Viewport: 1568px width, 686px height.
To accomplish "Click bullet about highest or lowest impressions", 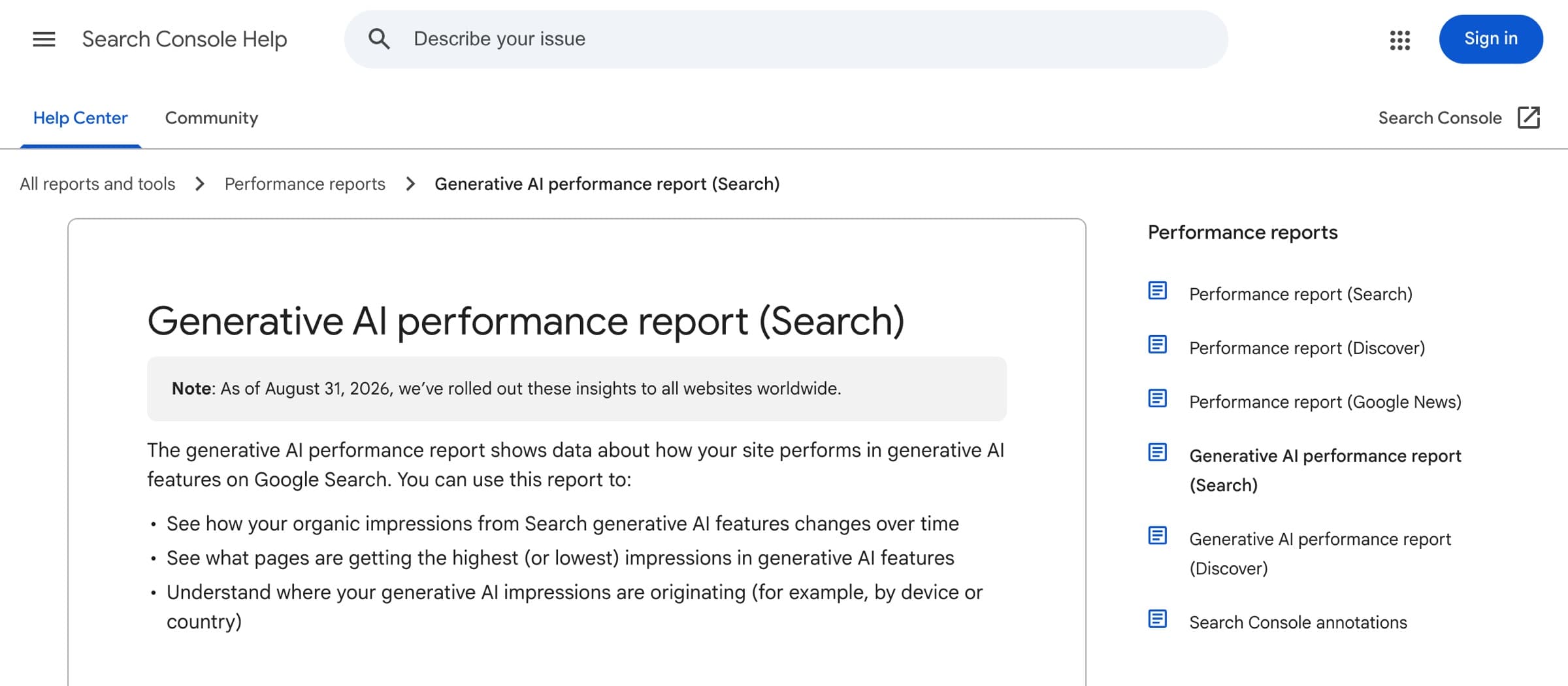I will (x=561, y=558).
